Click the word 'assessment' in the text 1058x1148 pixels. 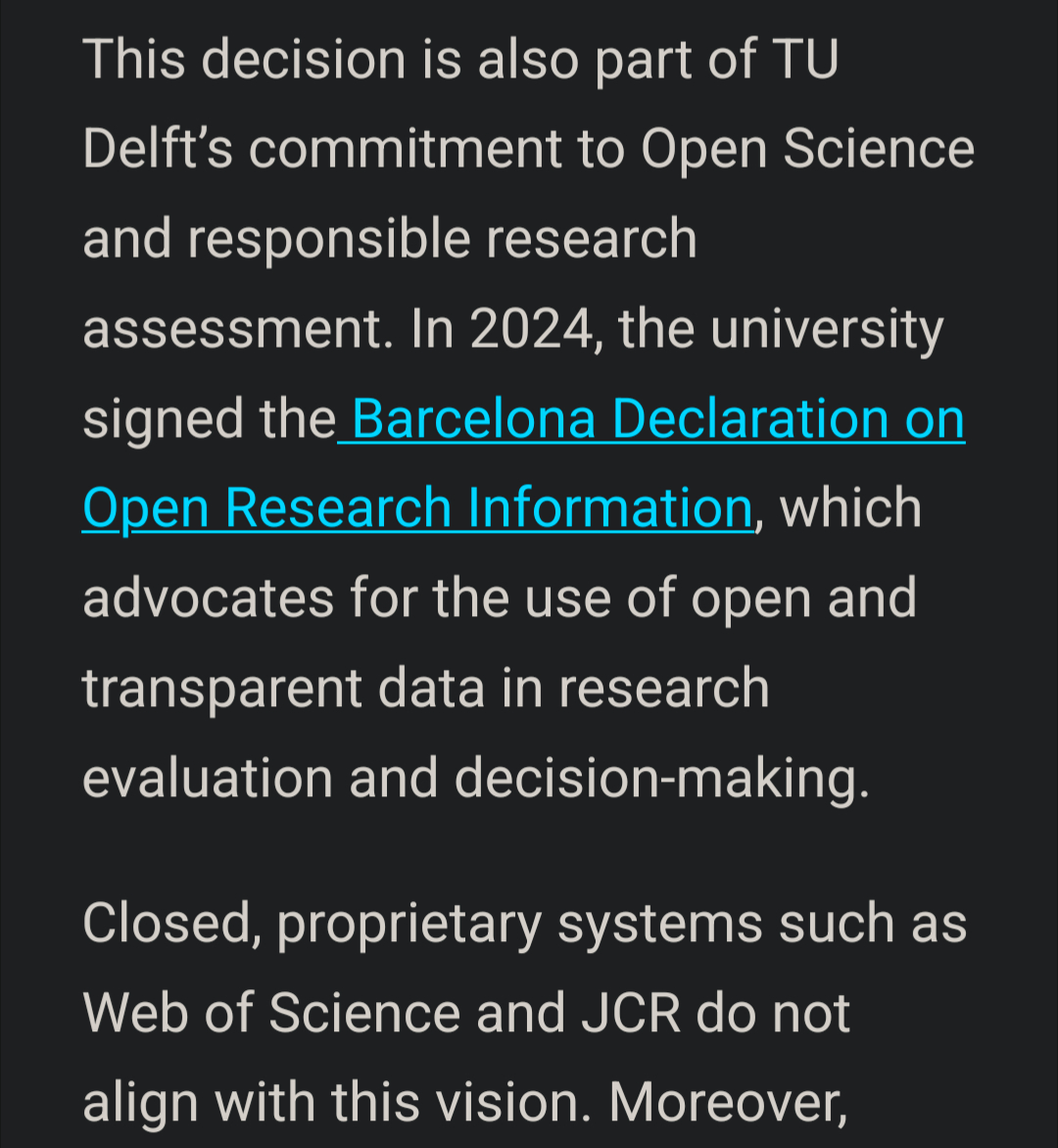230,329
